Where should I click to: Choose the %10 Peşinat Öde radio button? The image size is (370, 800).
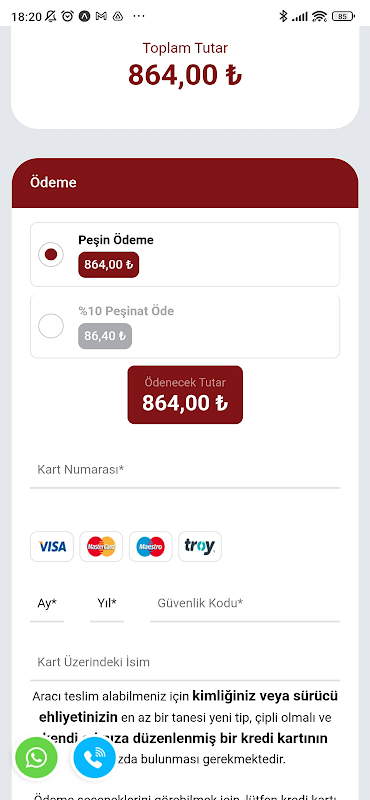pos(51,326)
